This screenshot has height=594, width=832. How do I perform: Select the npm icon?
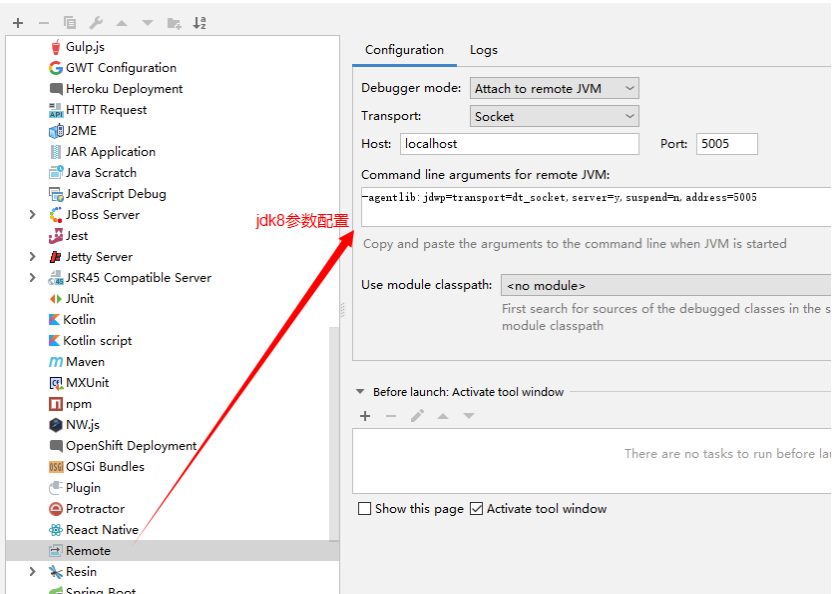tap(56, 404)
